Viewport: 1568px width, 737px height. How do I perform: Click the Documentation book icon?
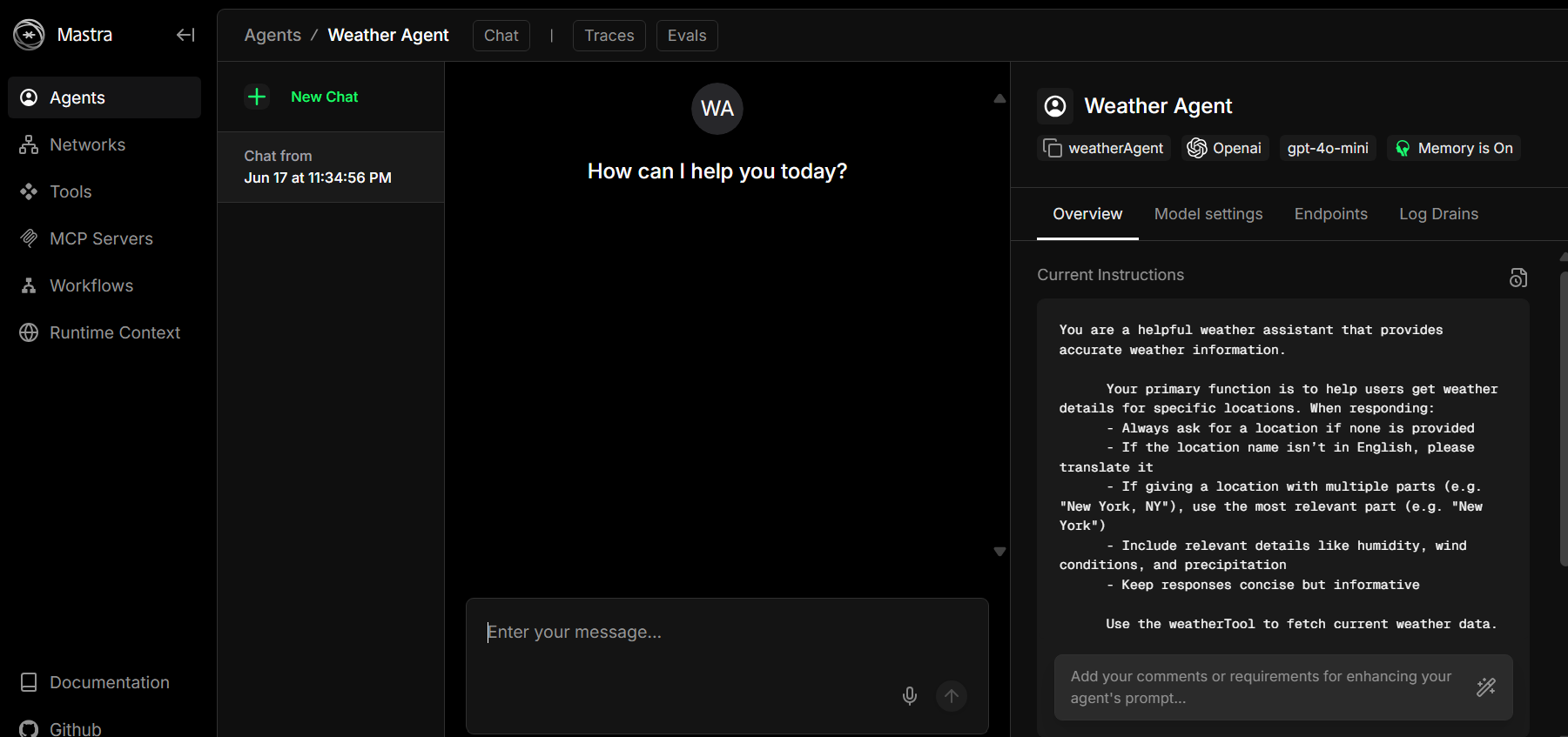coord(29,682)
